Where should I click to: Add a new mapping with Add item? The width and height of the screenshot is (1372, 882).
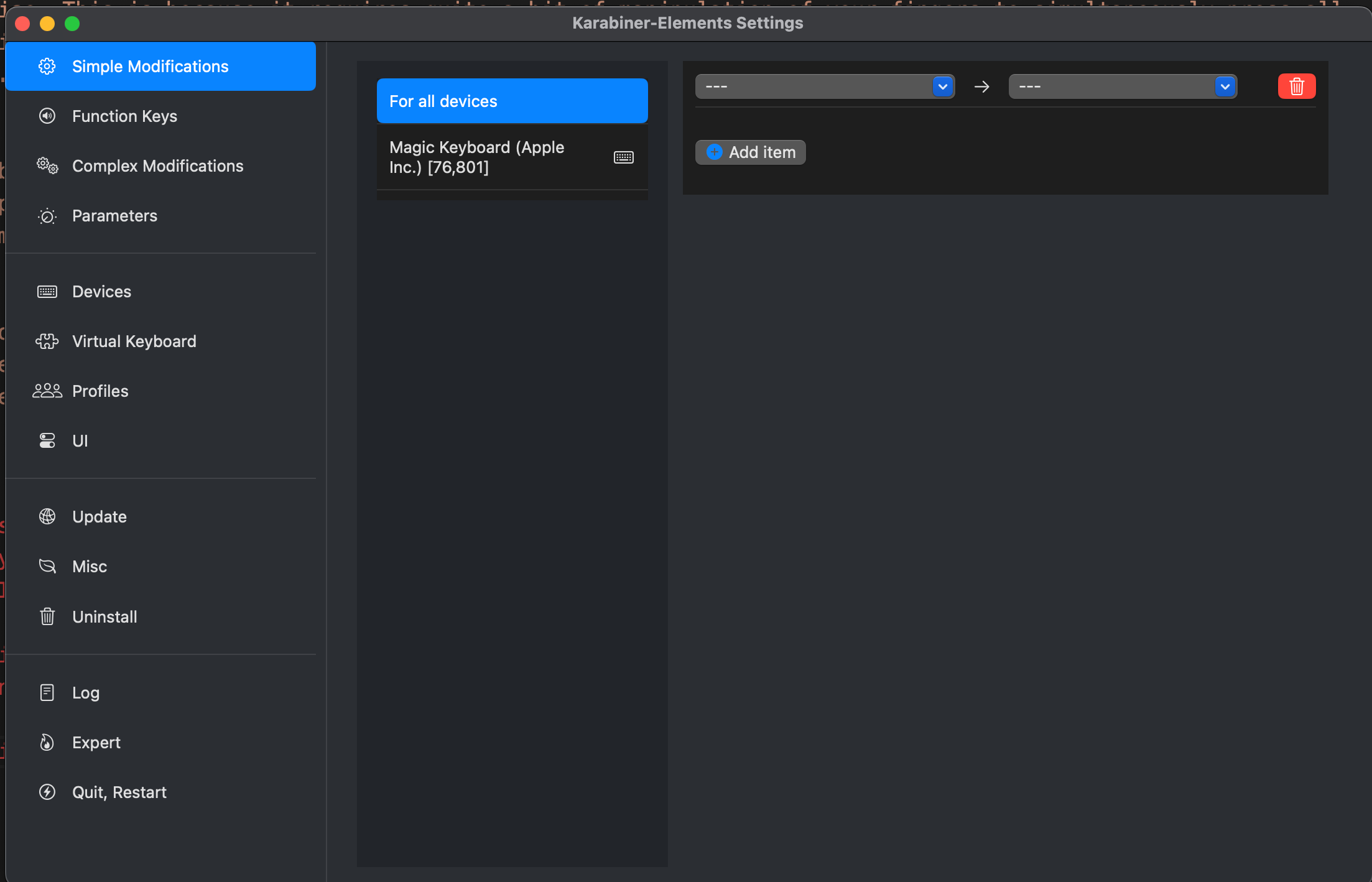click(x=751, y=152)
